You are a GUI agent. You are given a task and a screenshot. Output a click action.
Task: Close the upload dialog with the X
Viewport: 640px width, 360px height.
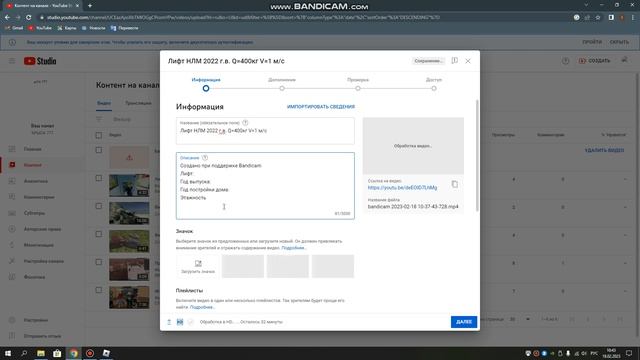coord(468,61)
